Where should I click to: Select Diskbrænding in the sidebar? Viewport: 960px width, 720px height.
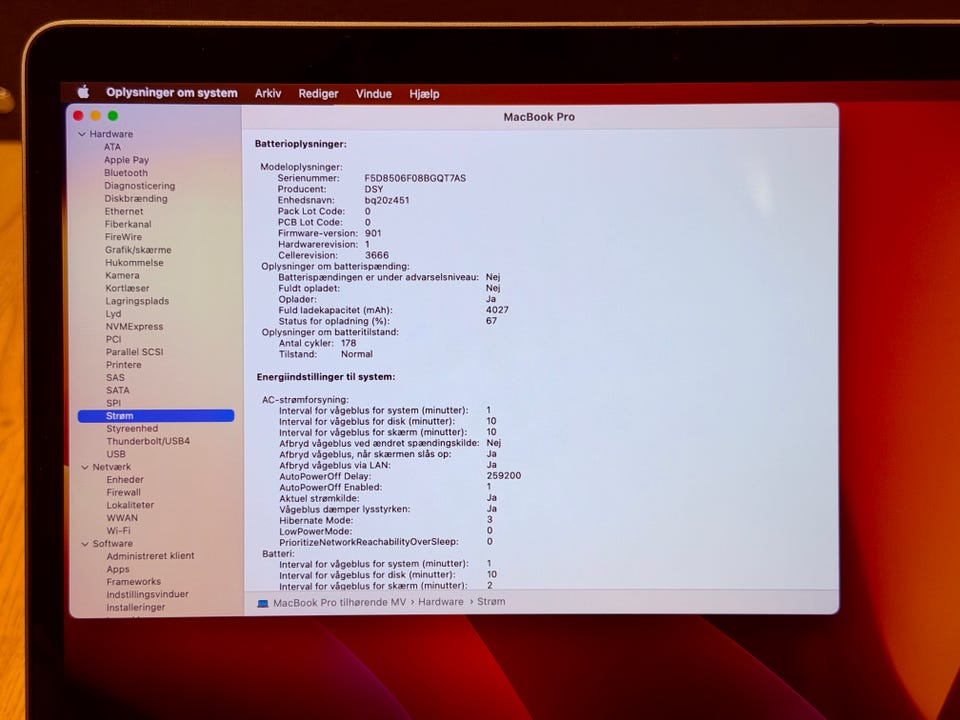tap(136, 198)
